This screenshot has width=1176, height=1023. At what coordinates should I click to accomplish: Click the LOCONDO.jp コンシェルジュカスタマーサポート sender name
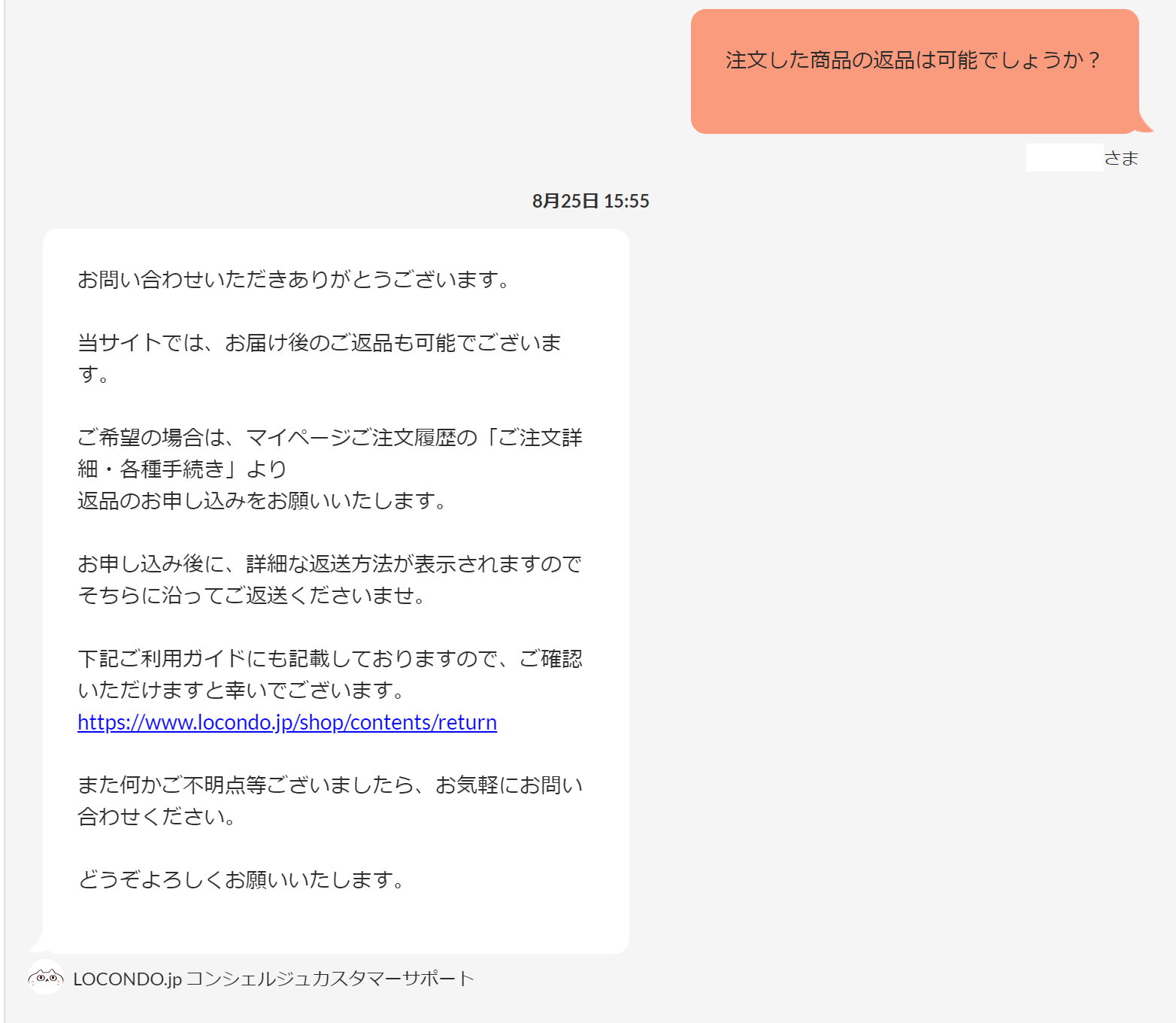point(274,979)
